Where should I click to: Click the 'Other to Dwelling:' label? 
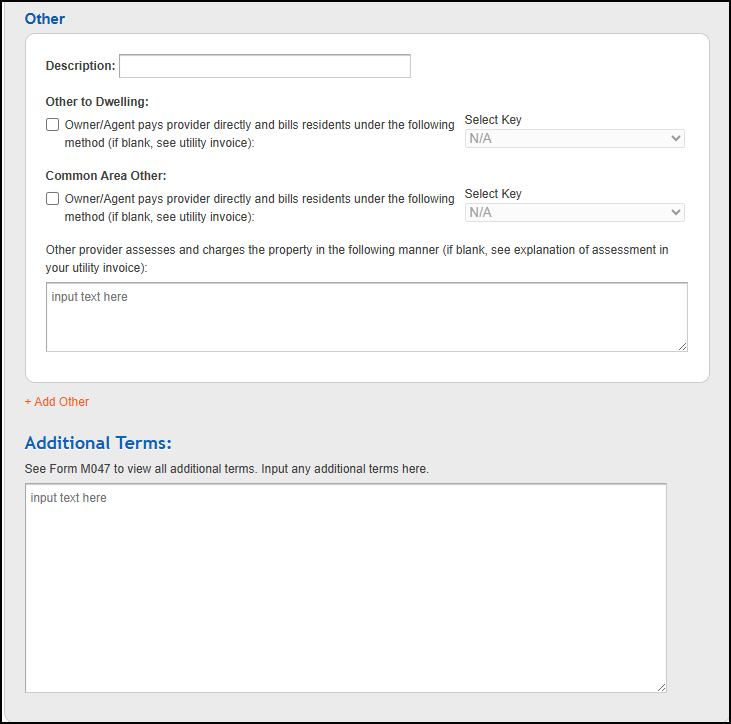pyautogui.click(x=97, y=102)
